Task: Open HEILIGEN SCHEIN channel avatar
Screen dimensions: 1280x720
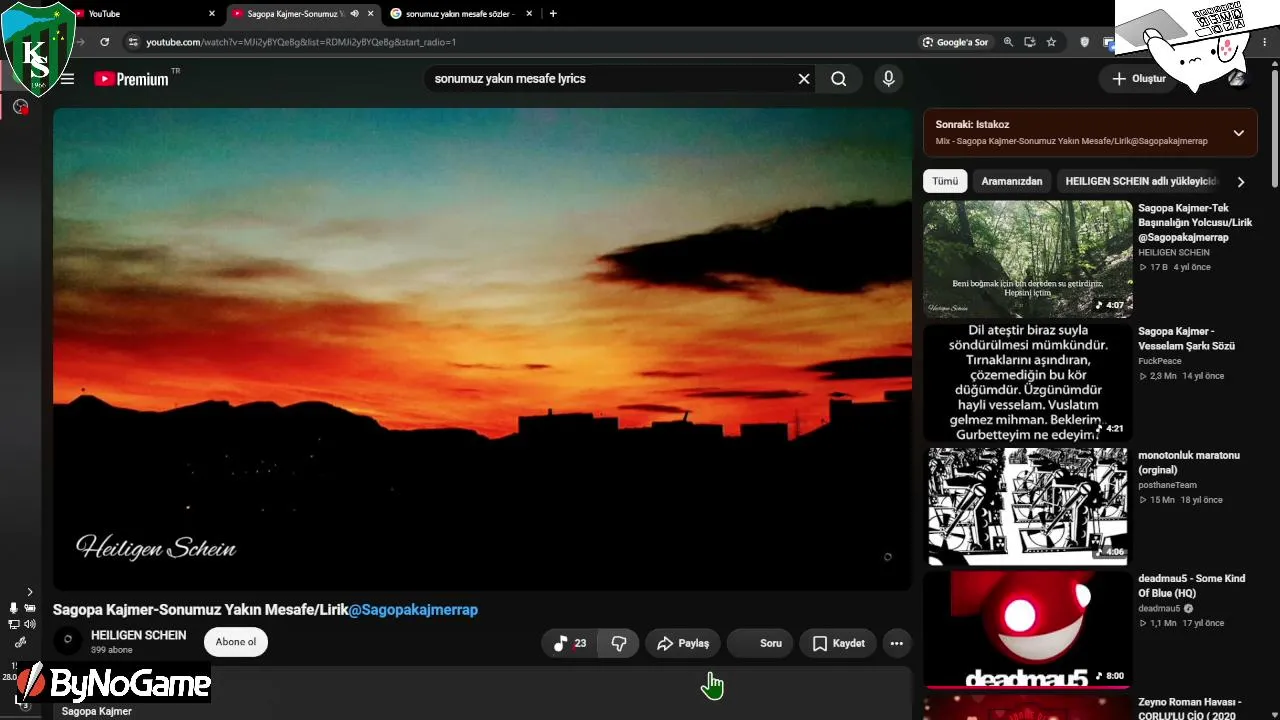Action: [67, 640]
